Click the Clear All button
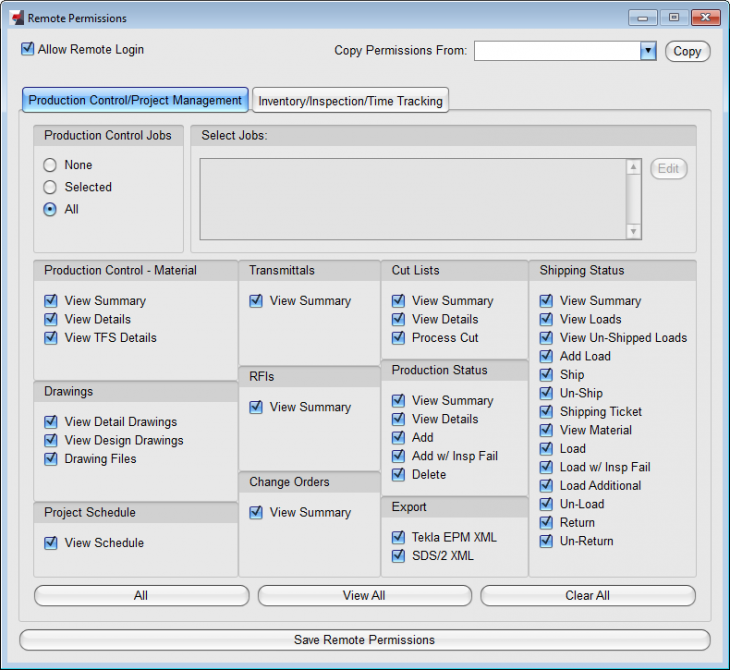This screenshot has width=730, height=670. click(587, 595)
